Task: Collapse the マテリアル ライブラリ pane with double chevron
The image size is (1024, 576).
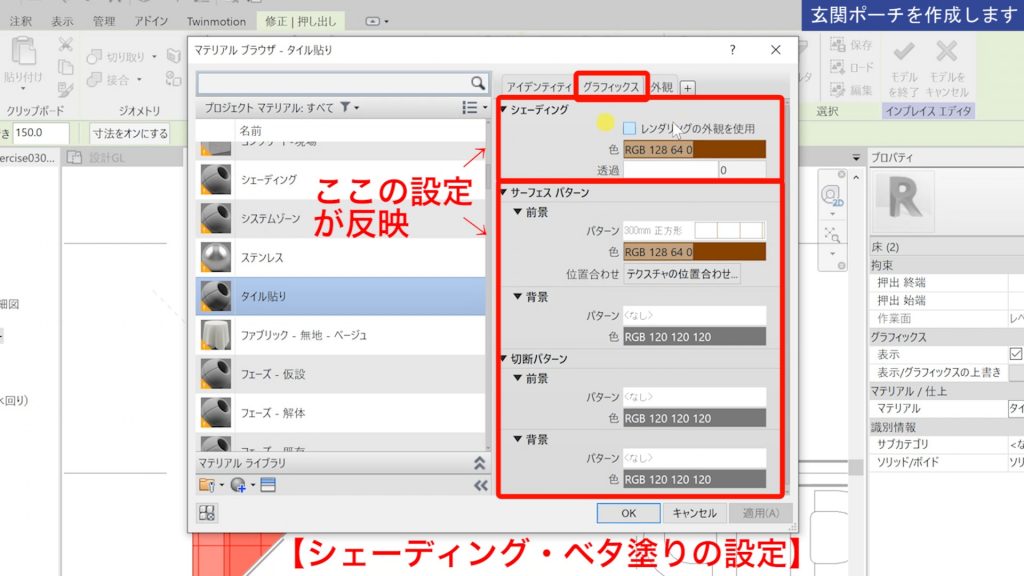Action: pos(481,463)
